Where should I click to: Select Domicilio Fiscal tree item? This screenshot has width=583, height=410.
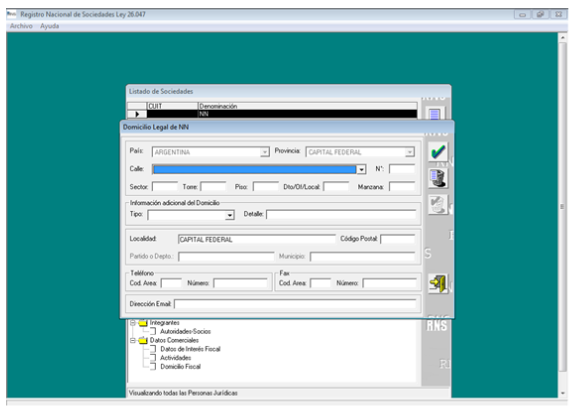(x=180, y=367)
